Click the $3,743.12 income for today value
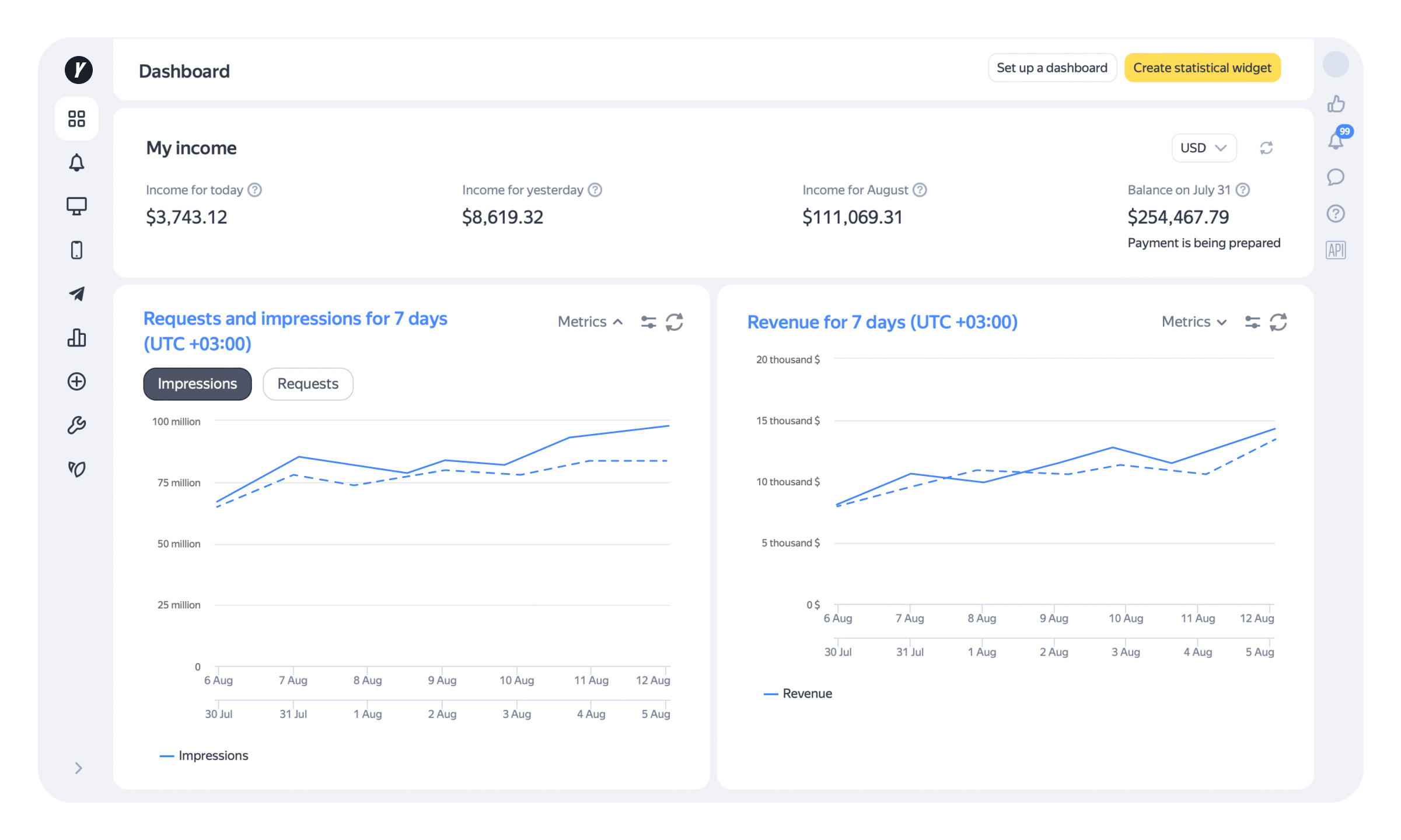 (187, 217)
